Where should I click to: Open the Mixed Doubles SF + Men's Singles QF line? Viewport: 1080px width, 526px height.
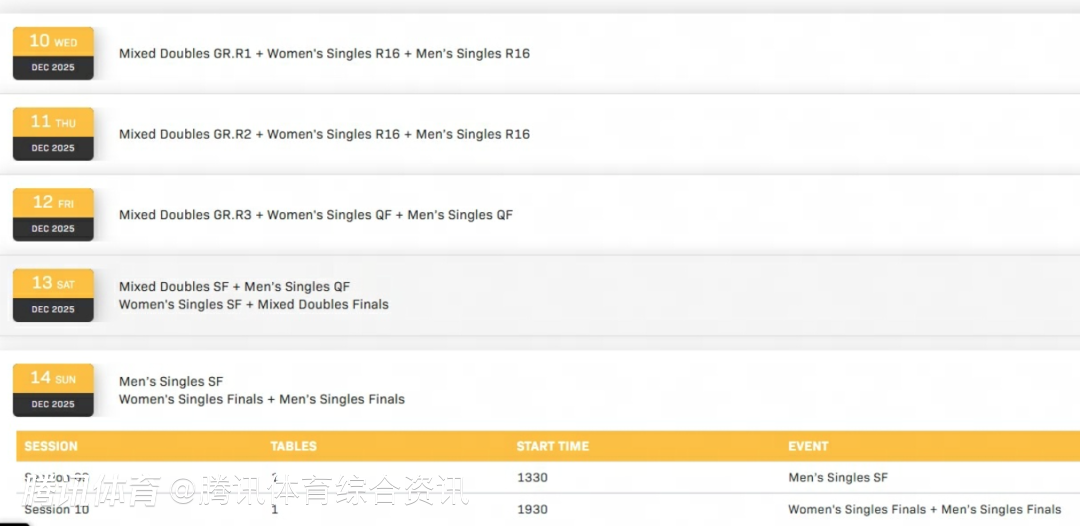tap(234, 287)
